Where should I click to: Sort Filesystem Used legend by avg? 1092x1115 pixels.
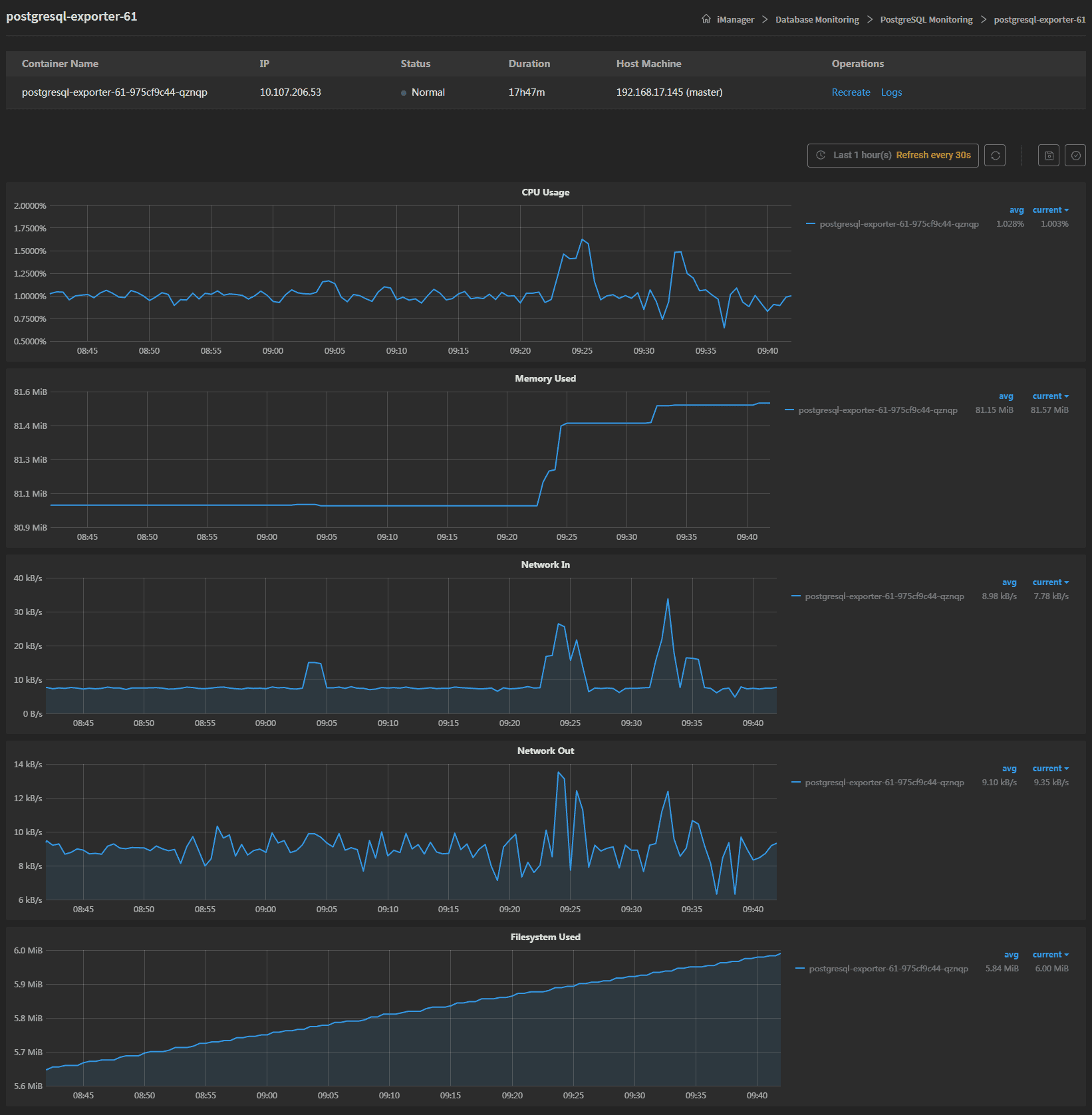tap(1011, 955)
